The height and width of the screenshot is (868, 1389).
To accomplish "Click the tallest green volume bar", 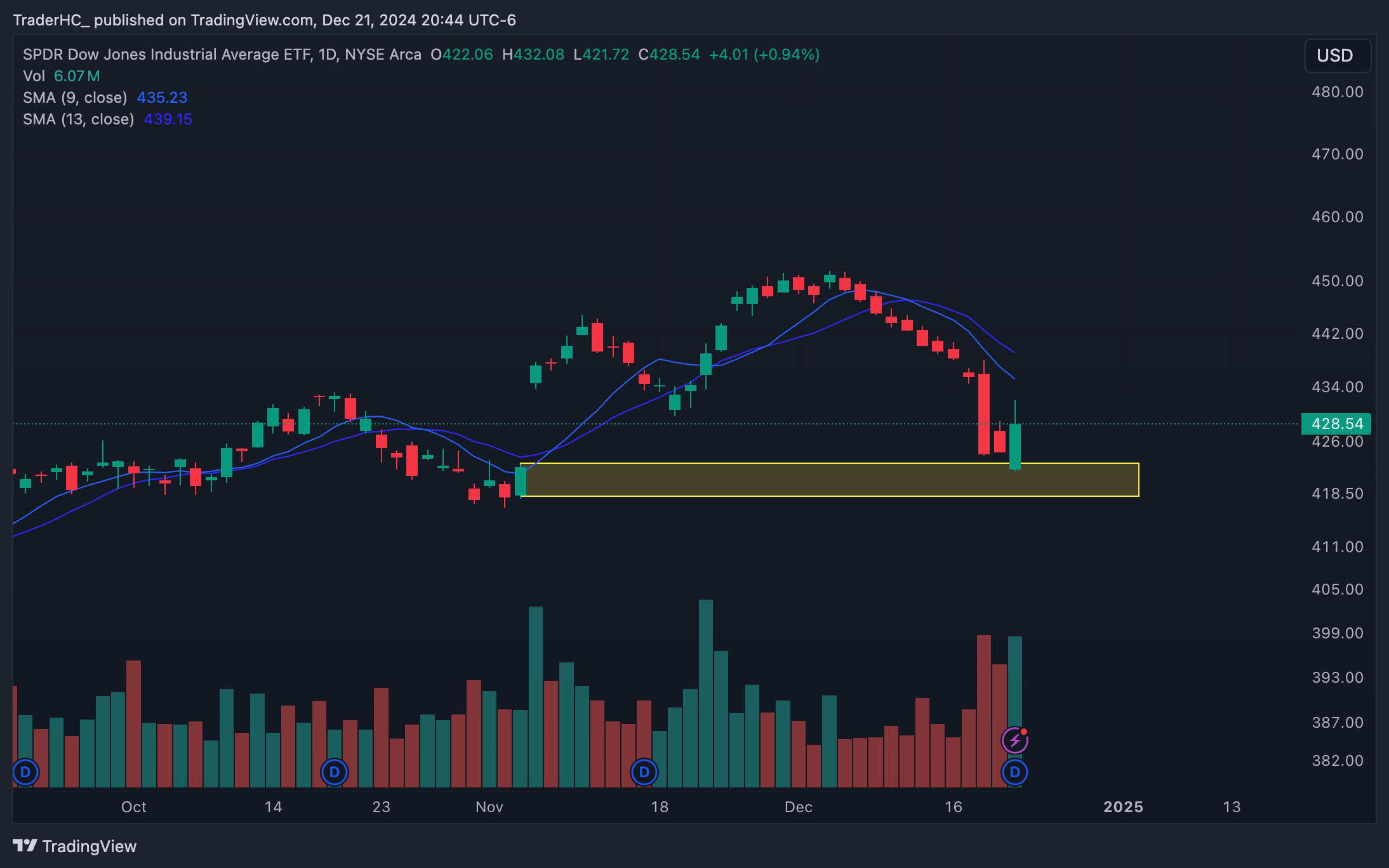I will (x=705, y=692).
